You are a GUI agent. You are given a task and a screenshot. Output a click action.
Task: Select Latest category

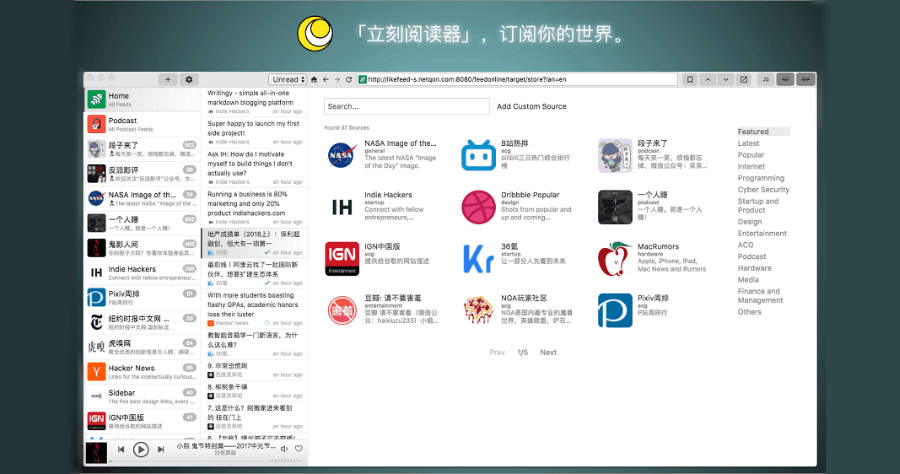[x=748, y=143]
